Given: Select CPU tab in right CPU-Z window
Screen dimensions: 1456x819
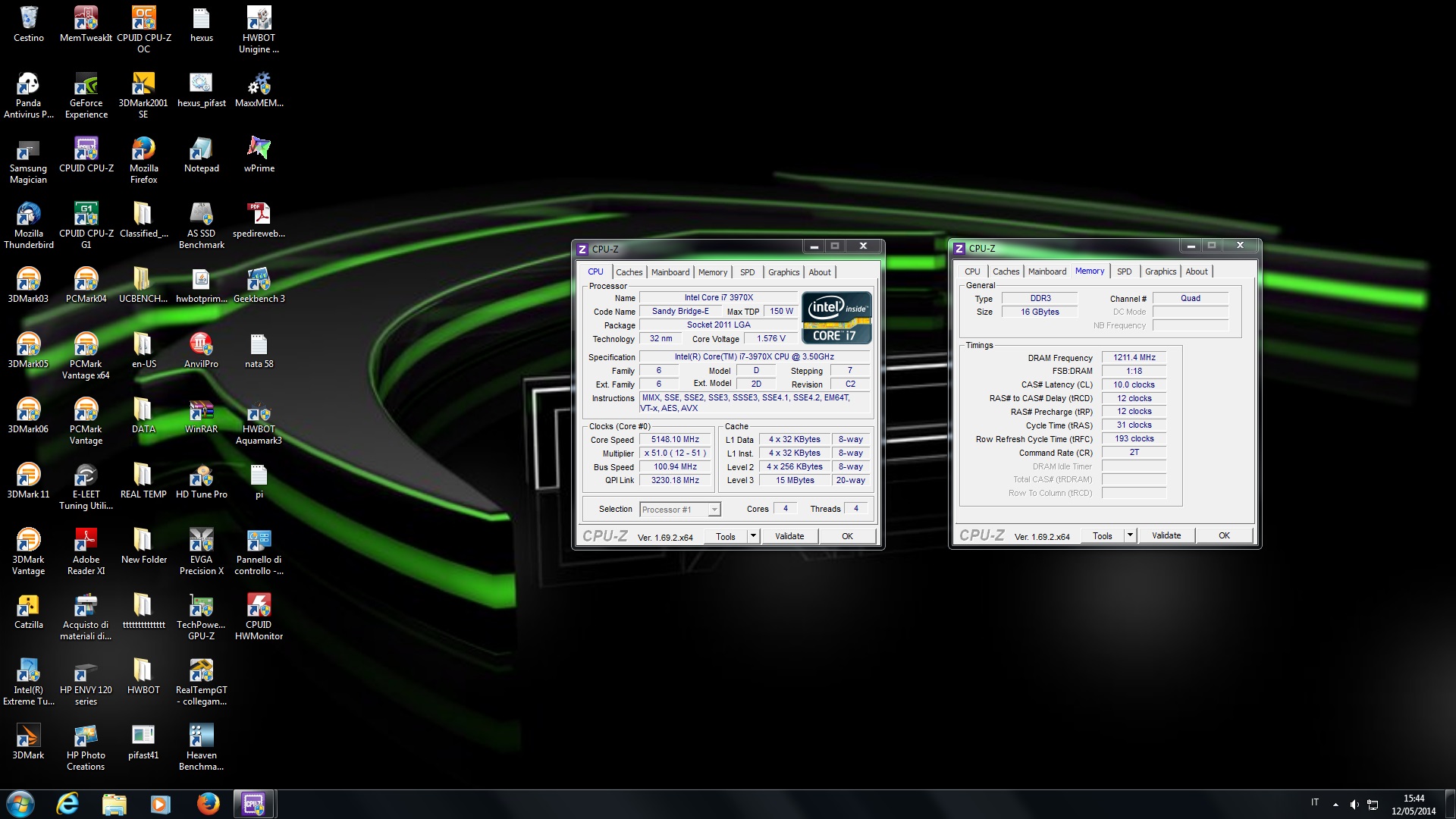Looking at the screenshot, I should pyautogui.click(x=972, y=271).
